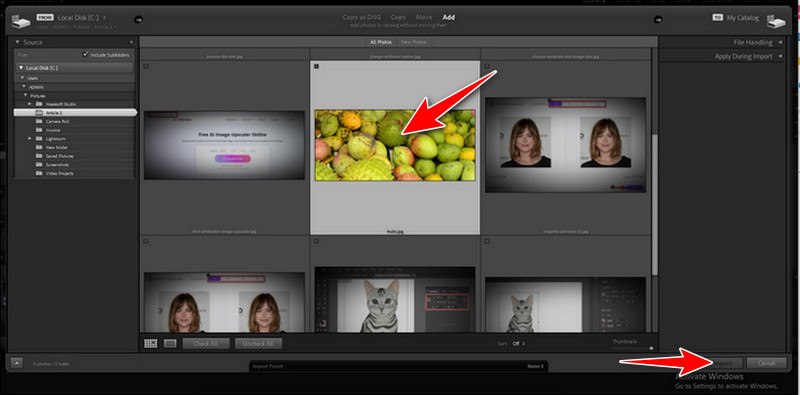This screenshot has width=800, height=395.
Task: Click the Lightroom folder icon
Action: click(39, 139)
